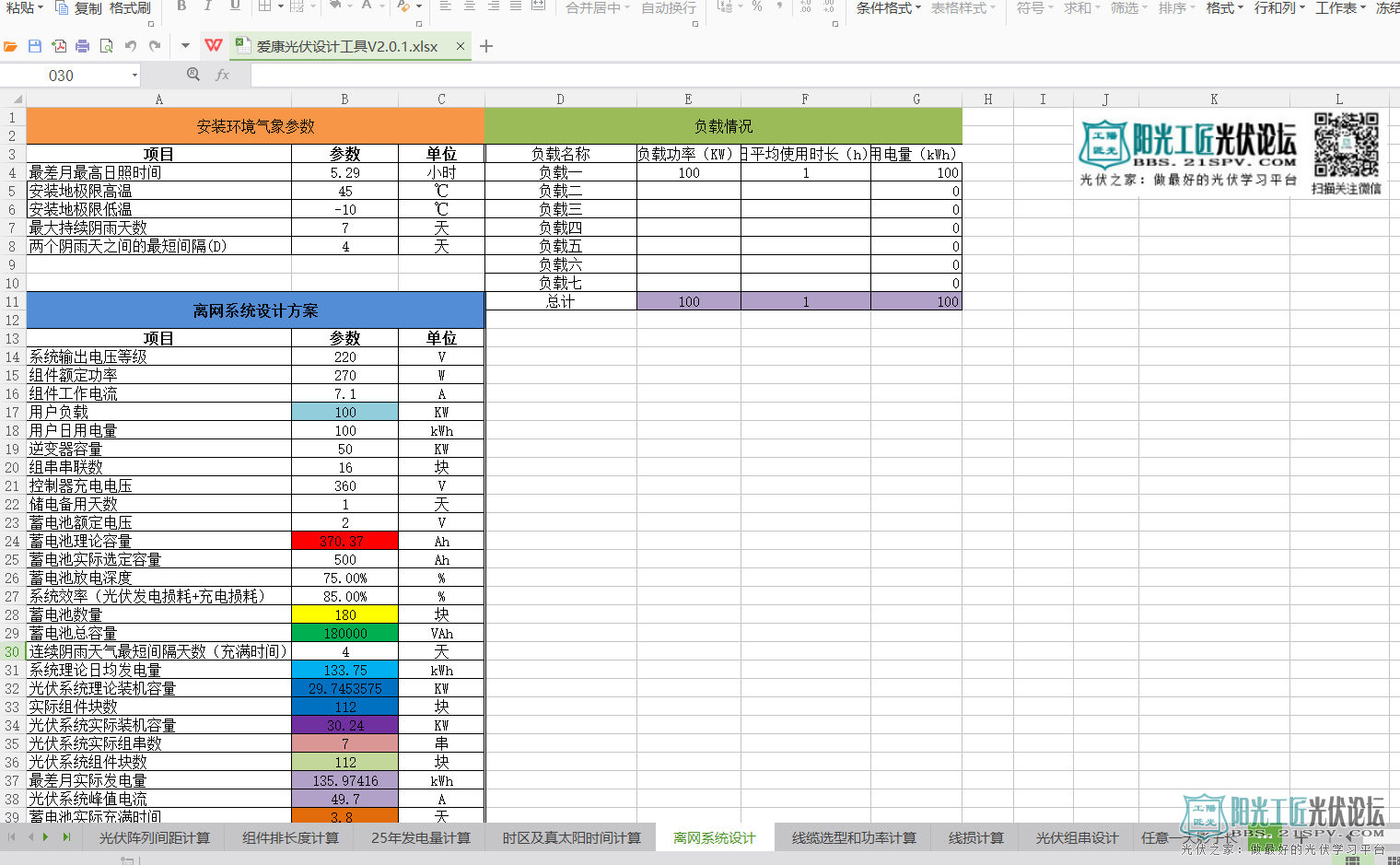Select the red cell 370.37
Viewport: 1400px width, 865px height.
coord(344,541)
